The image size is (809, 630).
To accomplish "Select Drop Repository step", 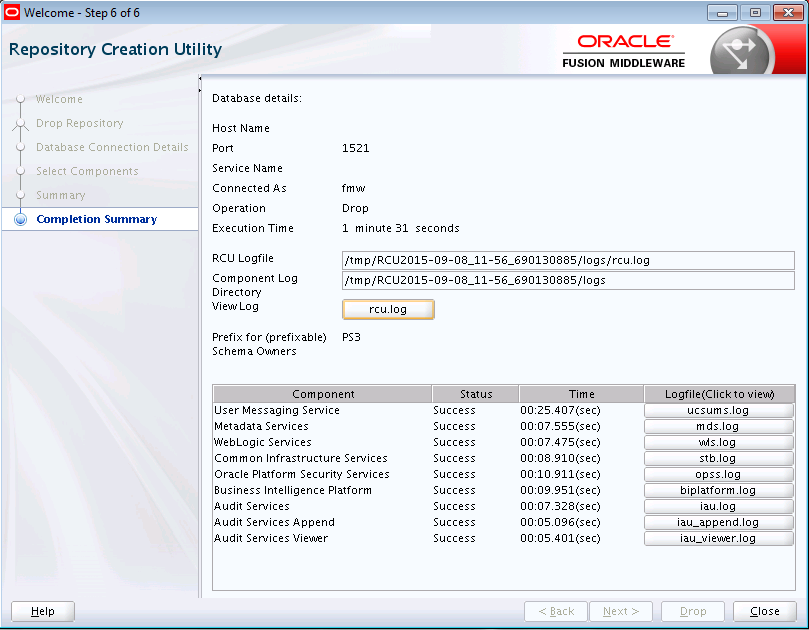I will point(79,123).
